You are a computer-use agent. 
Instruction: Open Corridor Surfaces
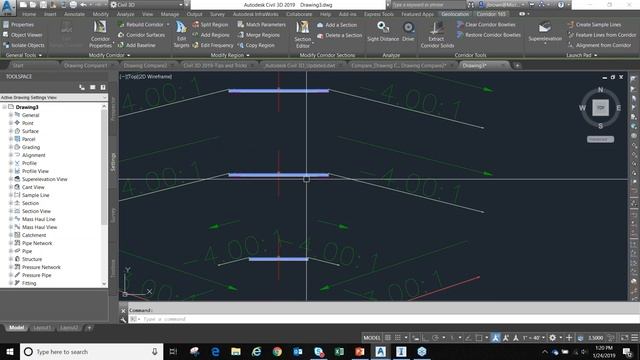coord(141,35)
